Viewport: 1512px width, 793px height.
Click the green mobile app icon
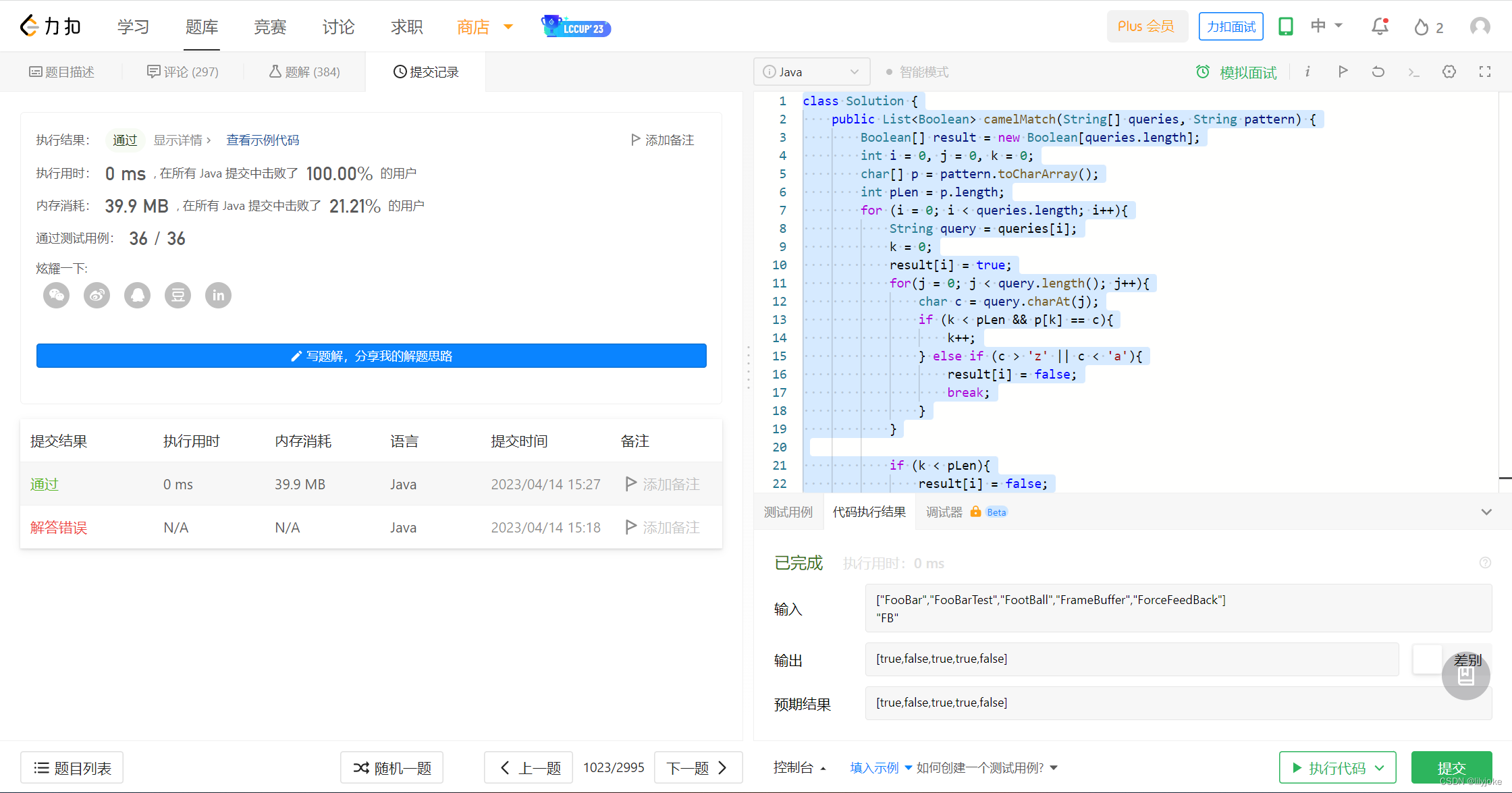tap(1285, 26)
